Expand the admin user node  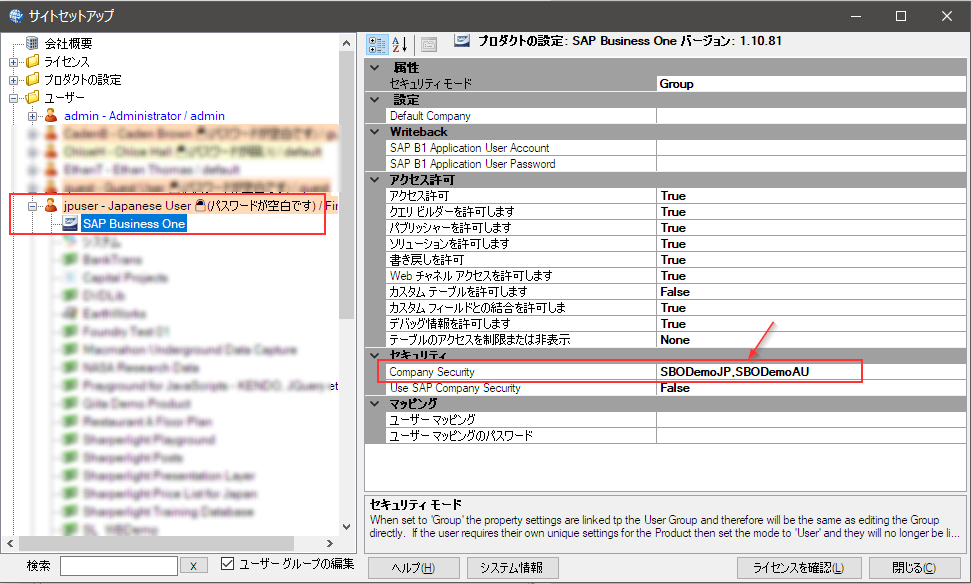tap(32, 116)
